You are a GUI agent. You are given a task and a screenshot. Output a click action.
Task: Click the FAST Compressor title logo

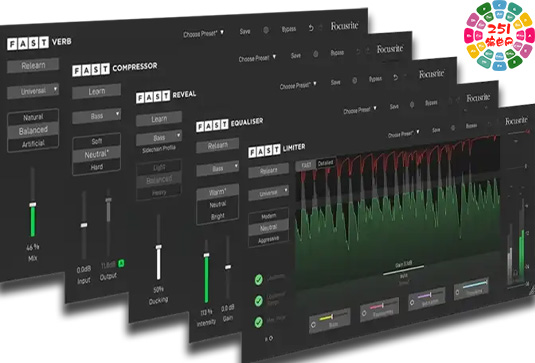(x=115, y=69)
